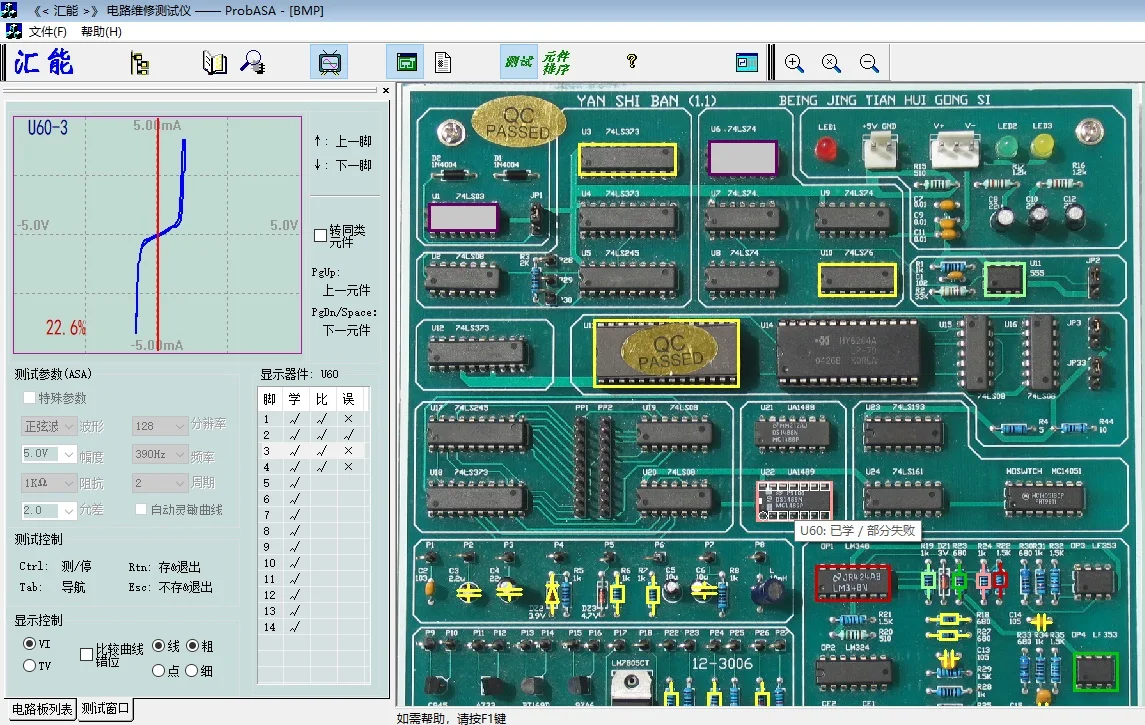This screenshot has width=1145, height=725.
Task: Expand the 2.0 tolerance dropdown
Action: [x=68, y=510]
